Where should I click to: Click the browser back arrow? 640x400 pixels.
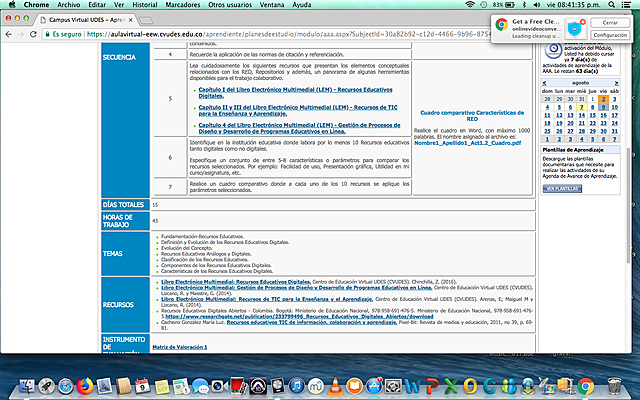(8, 34)
